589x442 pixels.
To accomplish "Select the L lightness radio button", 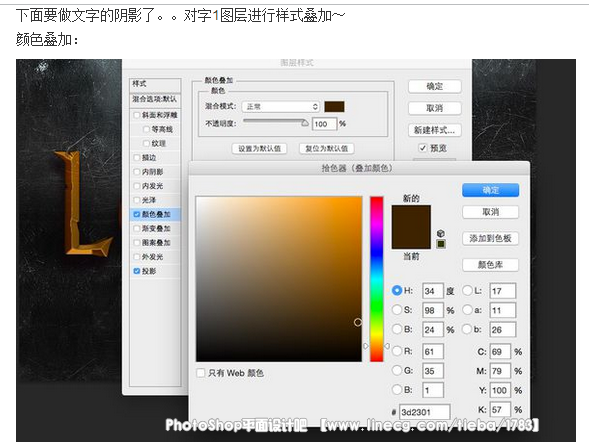I will click(467, 290).
